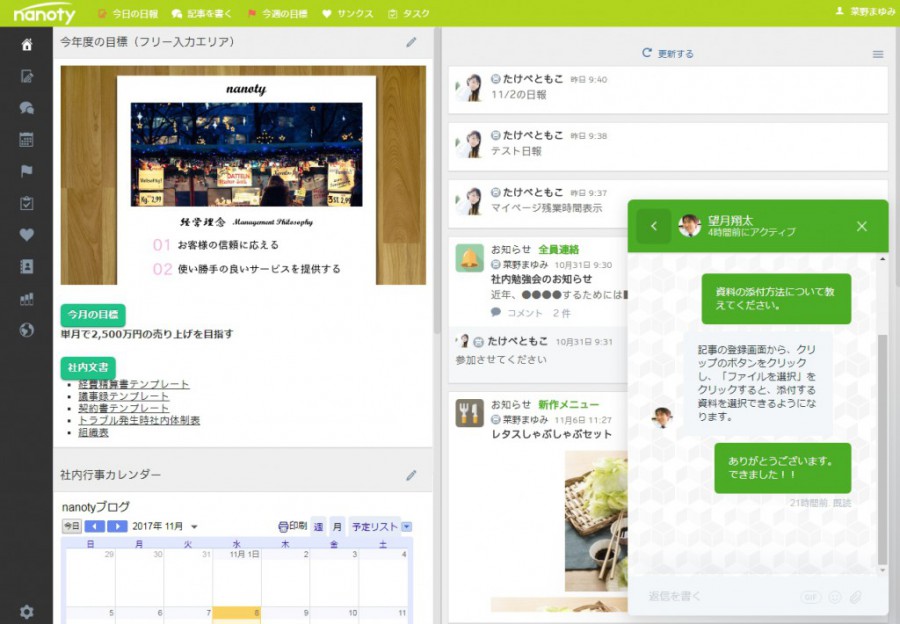900x624 pixels.
Task: Click the 今月の目標 label
Action: [x=93, y=315]
